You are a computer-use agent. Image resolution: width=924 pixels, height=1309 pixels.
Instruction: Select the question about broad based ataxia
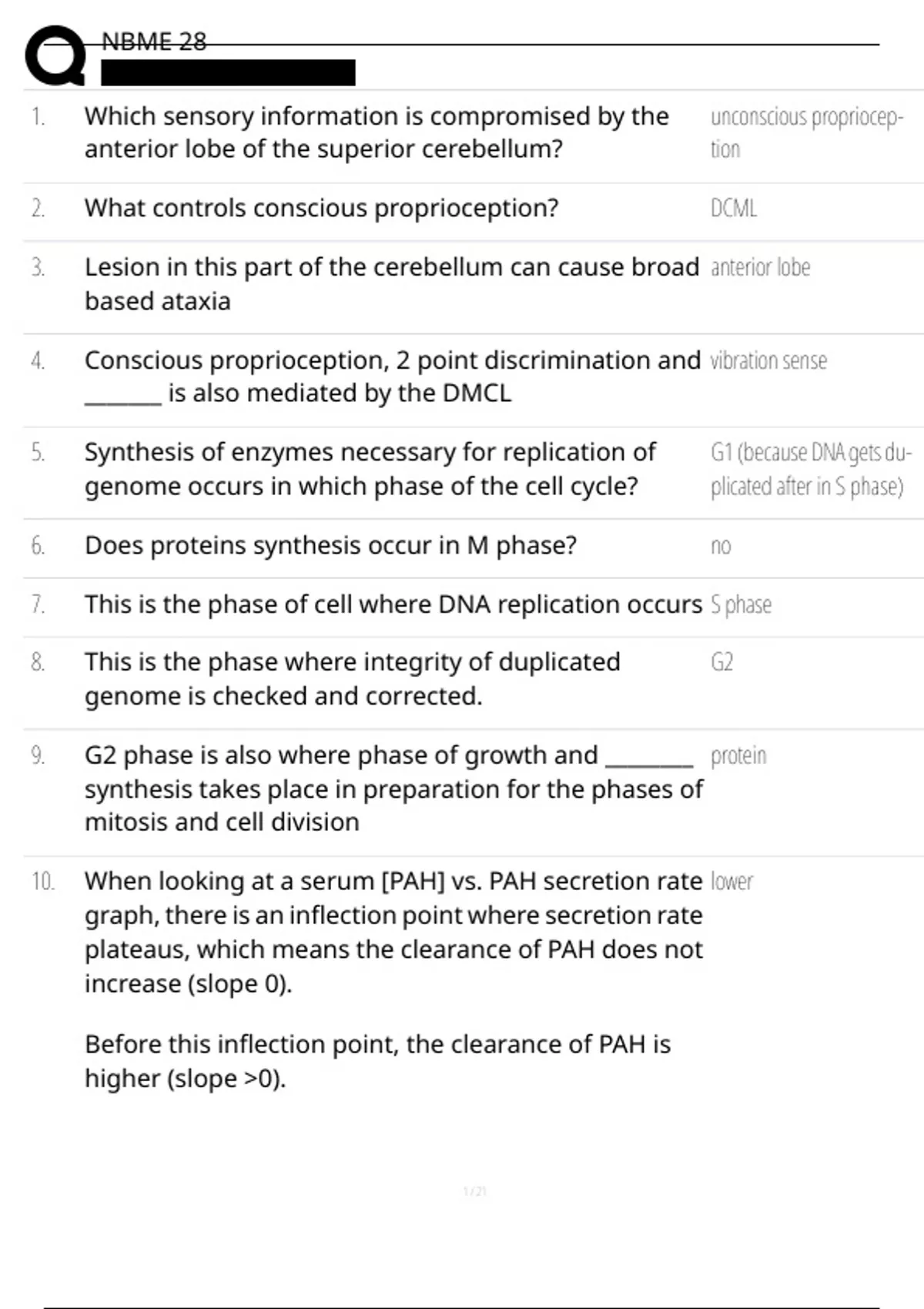coord(391,283)
